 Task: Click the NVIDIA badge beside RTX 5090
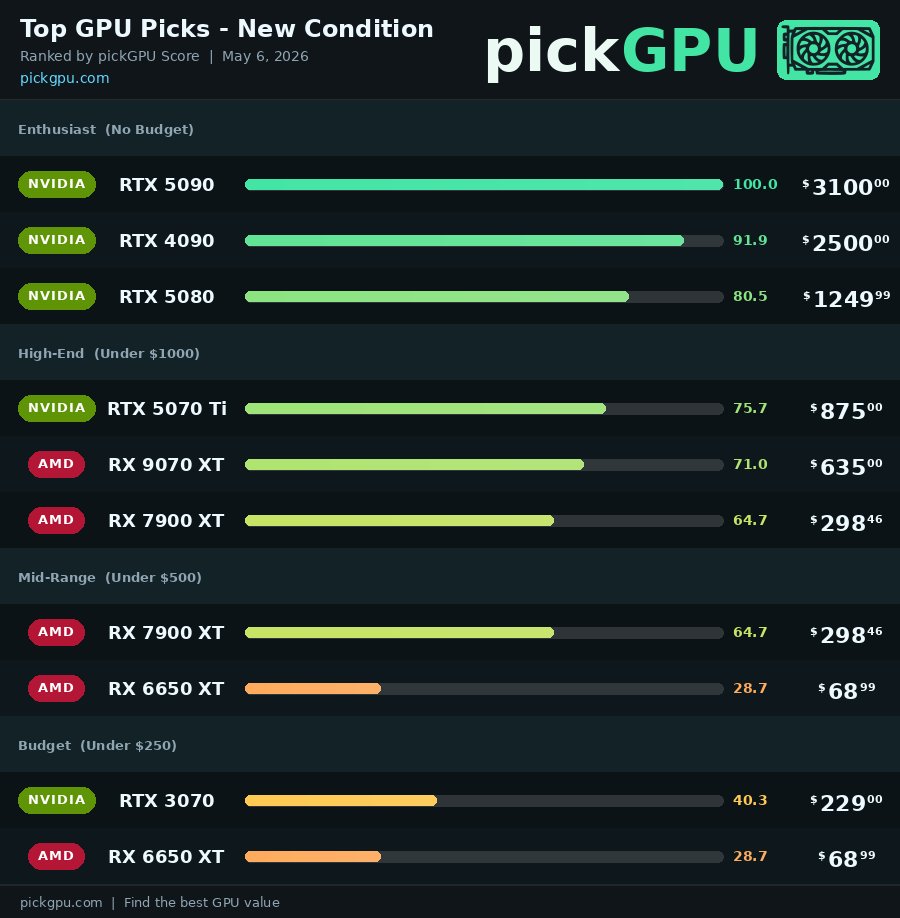pyautogui.click(x=57, y=184)
